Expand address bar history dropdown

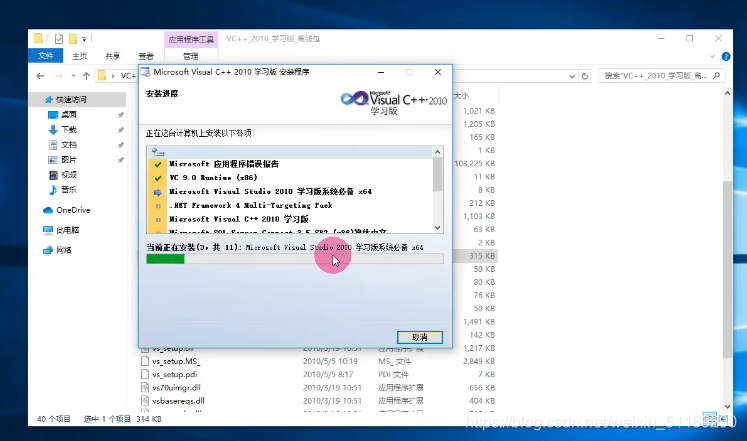tap(572, 76)
